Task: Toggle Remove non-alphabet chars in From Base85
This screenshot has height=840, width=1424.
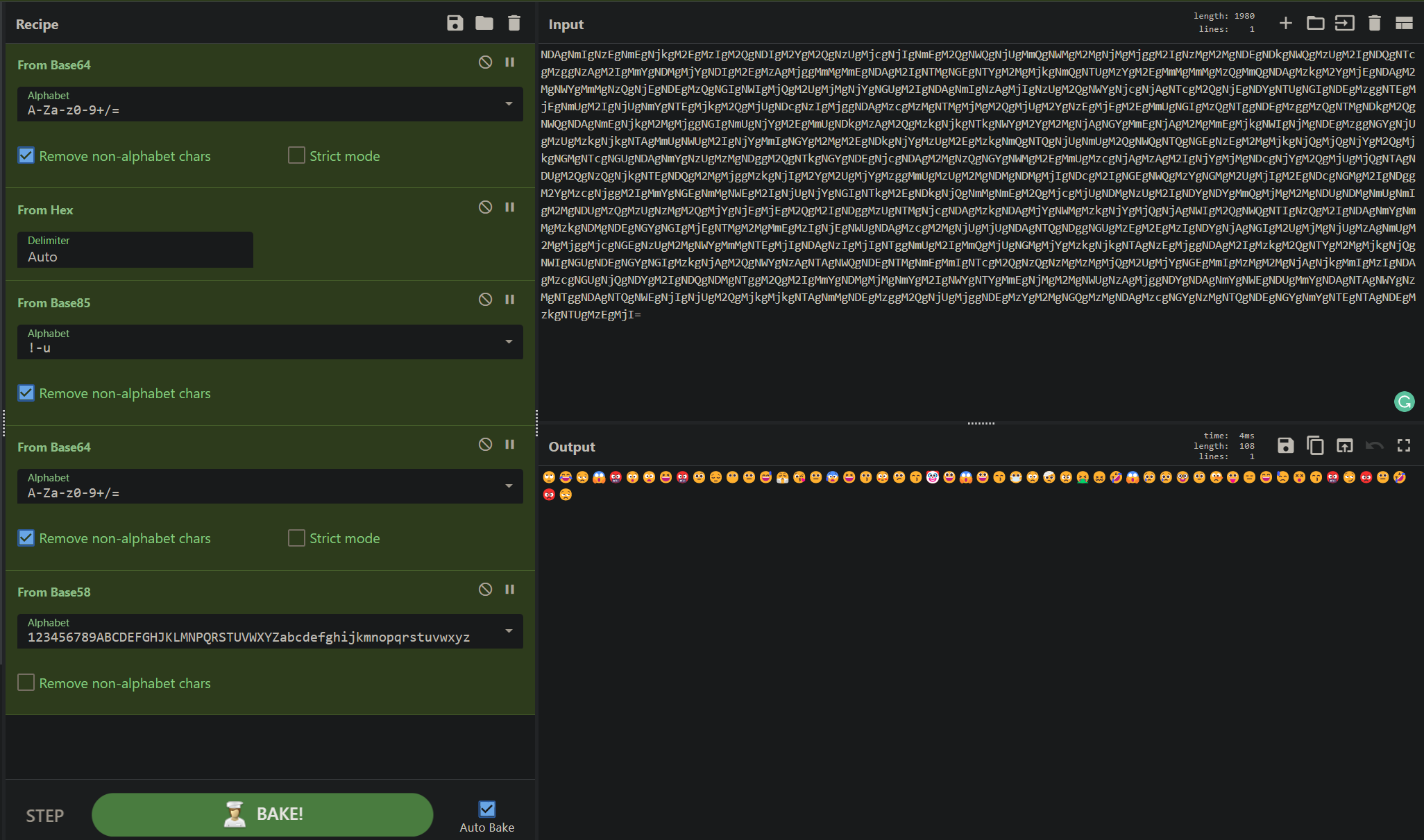Action: coord(27,392)
